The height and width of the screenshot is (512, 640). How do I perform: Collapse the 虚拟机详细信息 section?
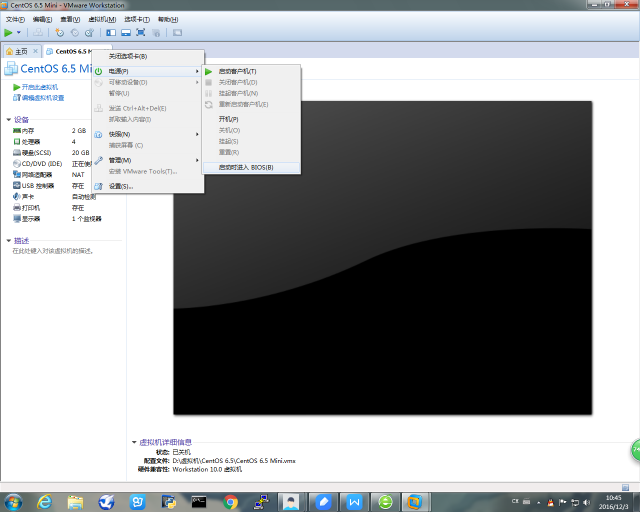134,442
